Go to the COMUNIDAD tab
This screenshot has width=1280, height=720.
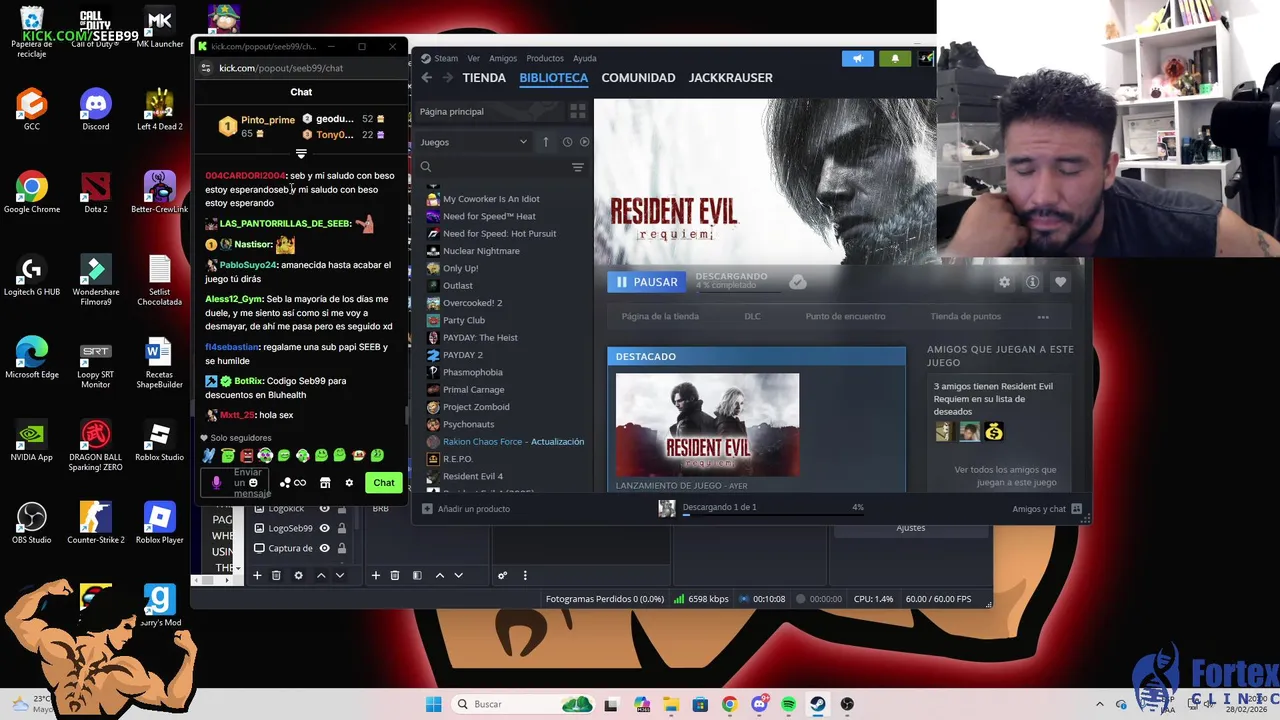(638, 77)
